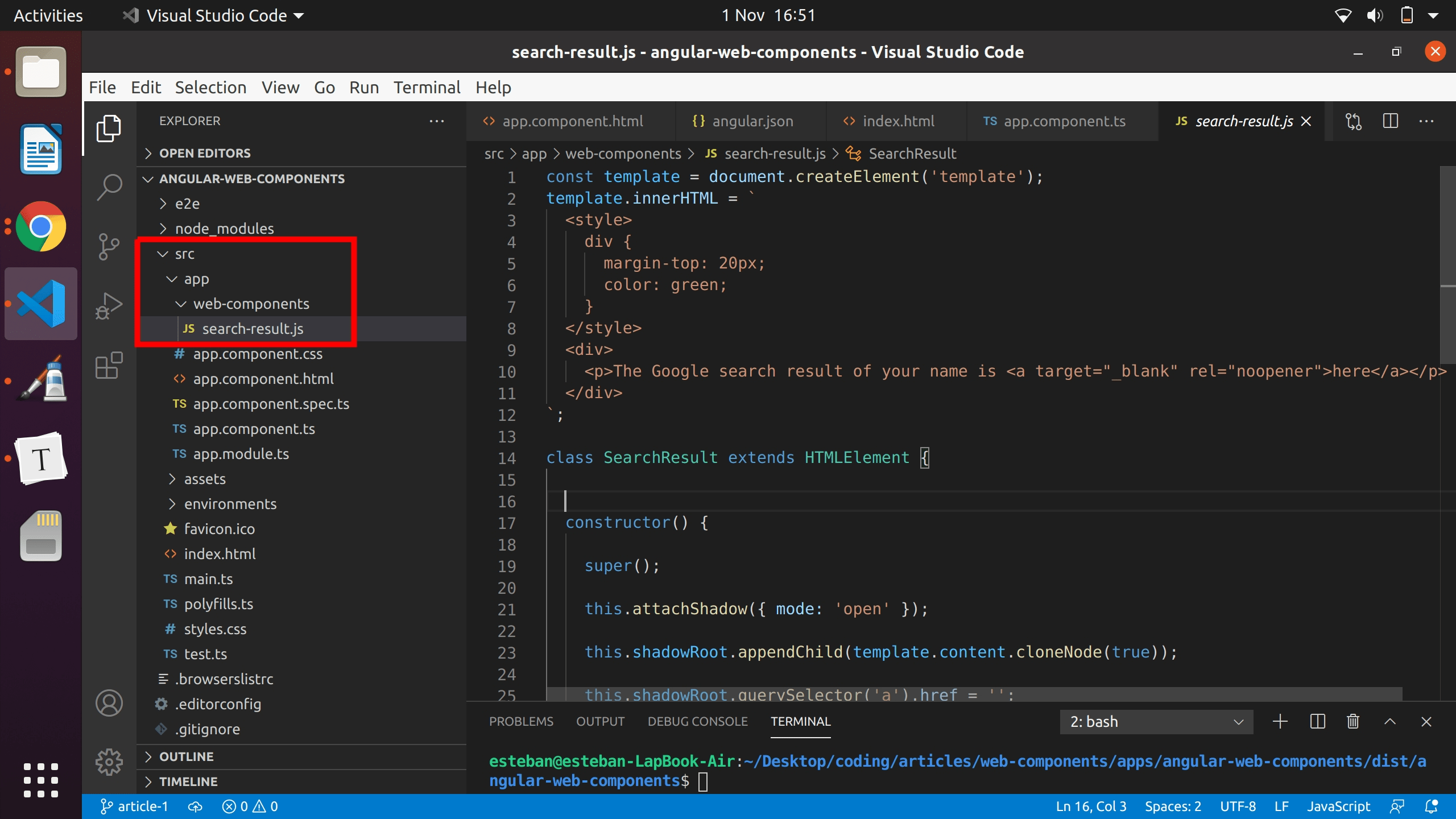Launch Google Chrome from the dock

(x=40, y=226)
